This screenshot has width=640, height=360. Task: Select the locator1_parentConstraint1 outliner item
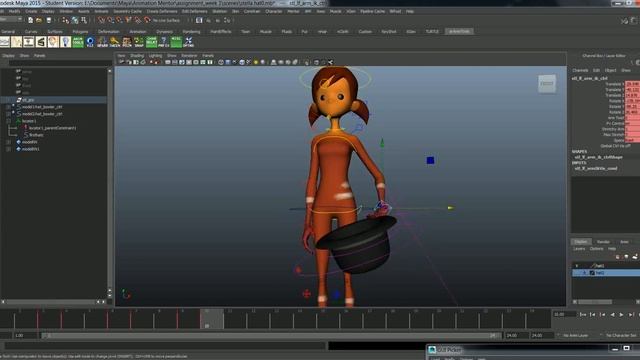(53, 128)
